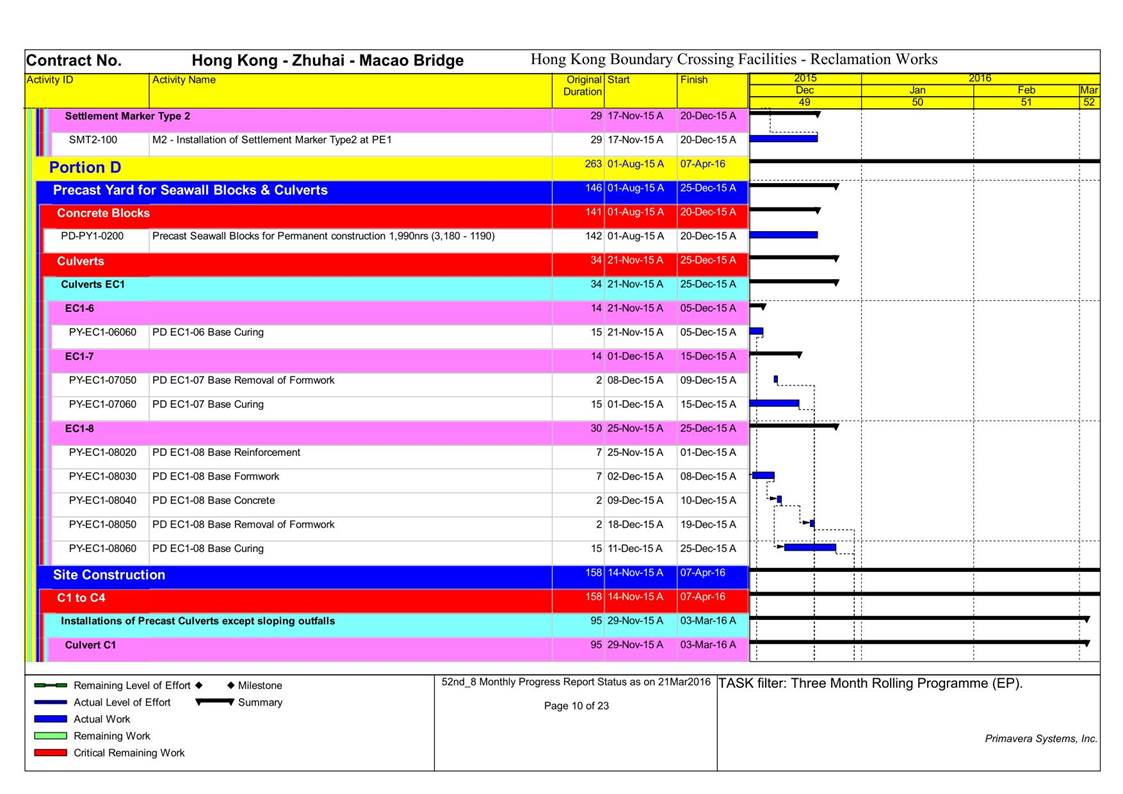Click the M2 - Installation of Settlement Marker Type2 name
The height and width of the screenshot is (794, 1123).
tap(272, 140)
